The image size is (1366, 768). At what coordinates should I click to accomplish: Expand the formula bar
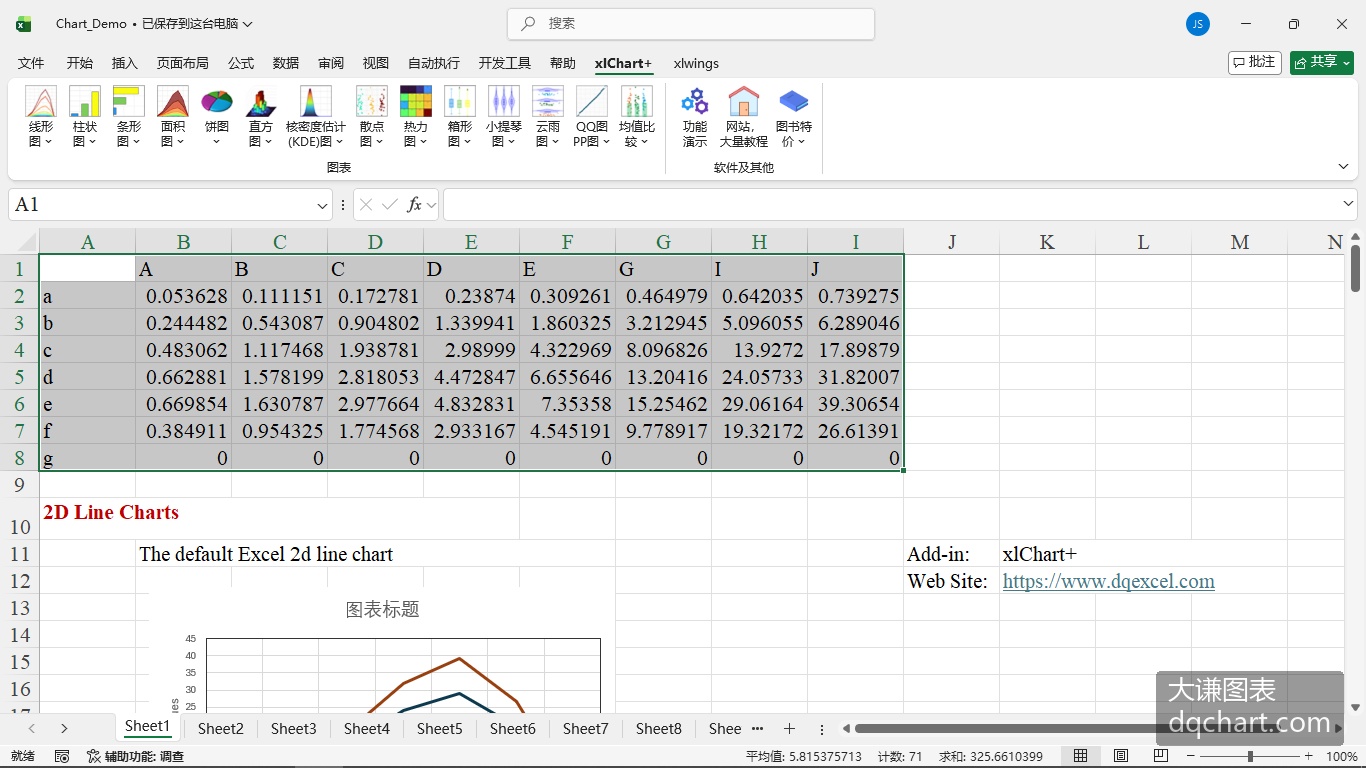tap(1348, 205)
